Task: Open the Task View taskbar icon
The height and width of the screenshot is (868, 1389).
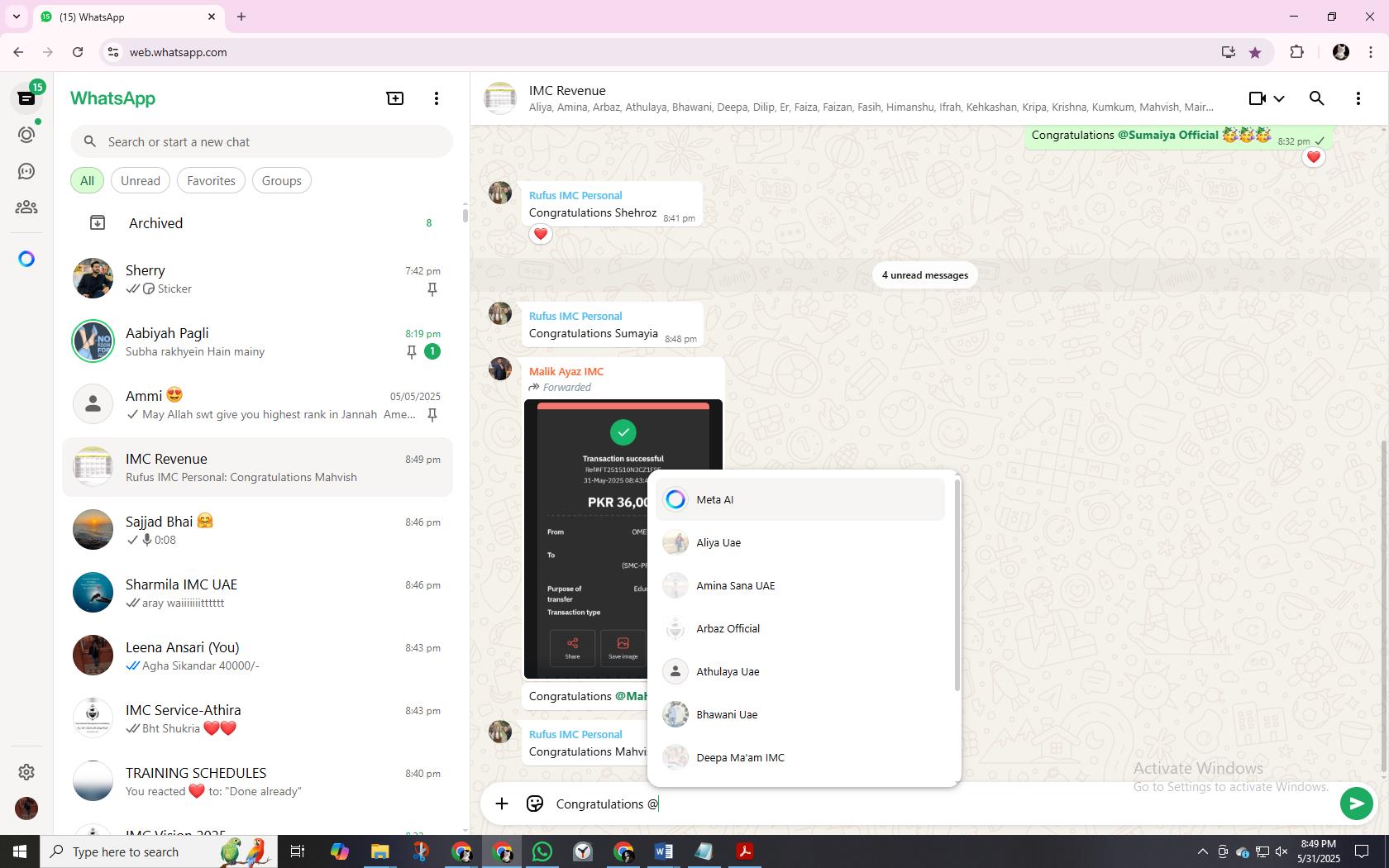Action: coord(298,851)
